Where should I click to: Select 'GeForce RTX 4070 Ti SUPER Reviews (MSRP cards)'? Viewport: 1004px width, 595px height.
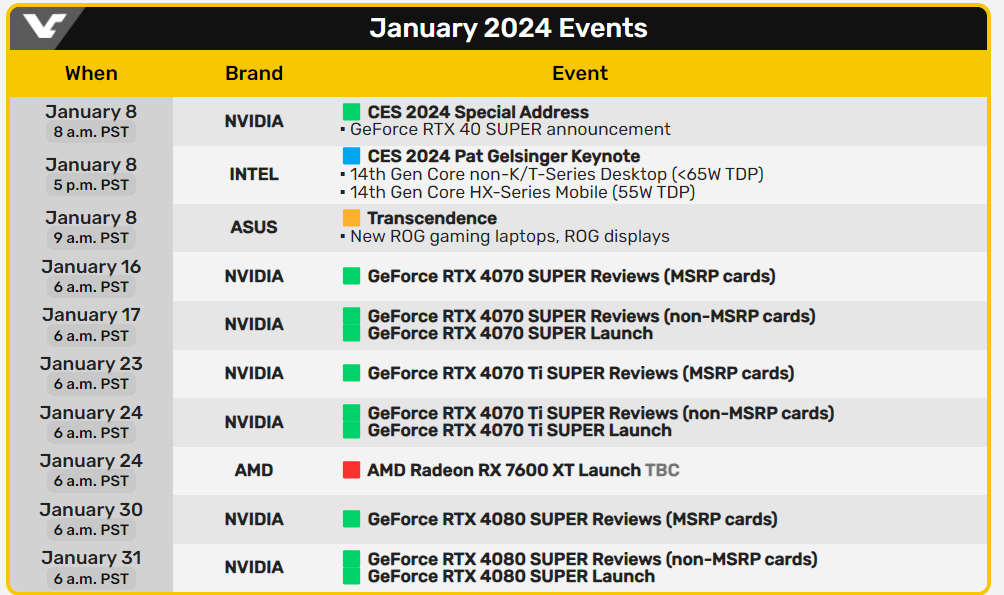[581, 373]
